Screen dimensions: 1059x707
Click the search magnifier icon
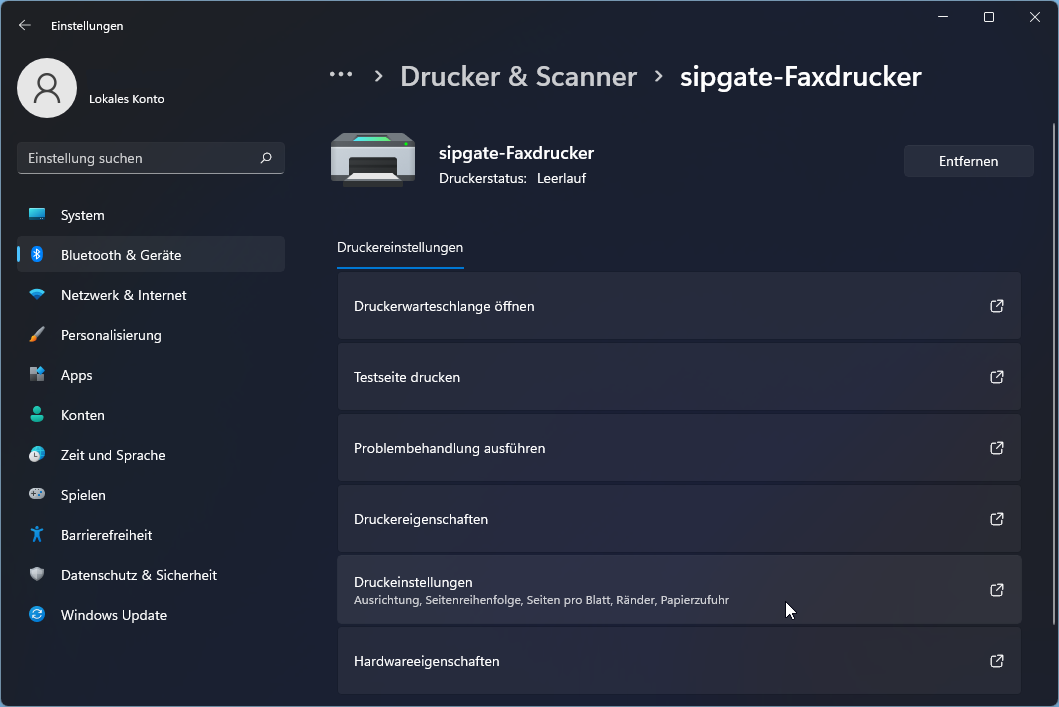[x=266, y=158]
